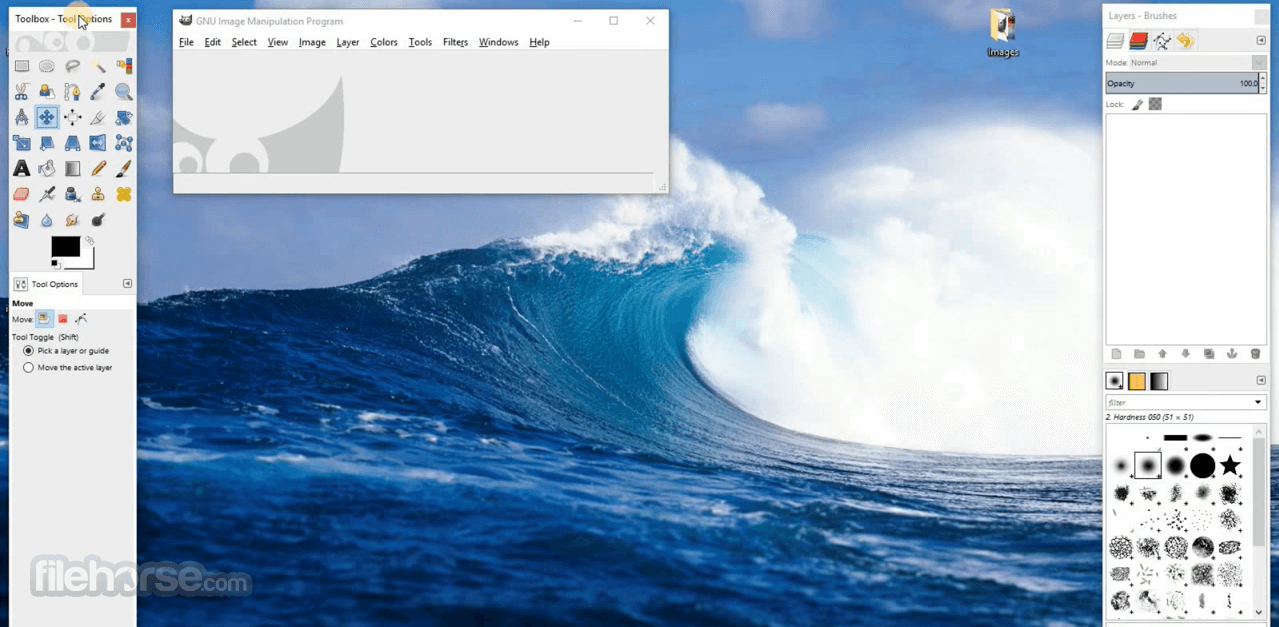Toggle the lock alpha channel checkerboard icon
The image size is (1279, 627).
1155,104
